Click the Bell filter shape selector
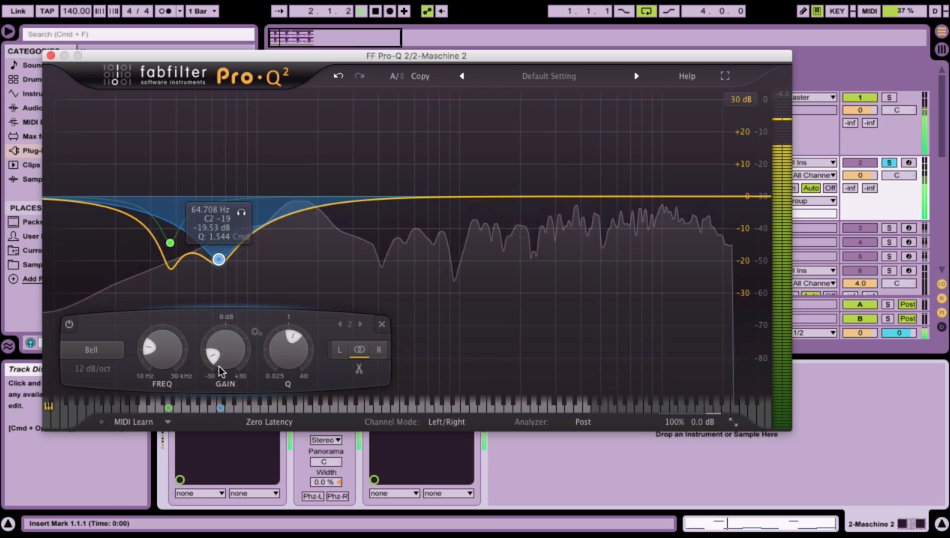The width and height of the screenshot is (950, 538). (91, 350)
